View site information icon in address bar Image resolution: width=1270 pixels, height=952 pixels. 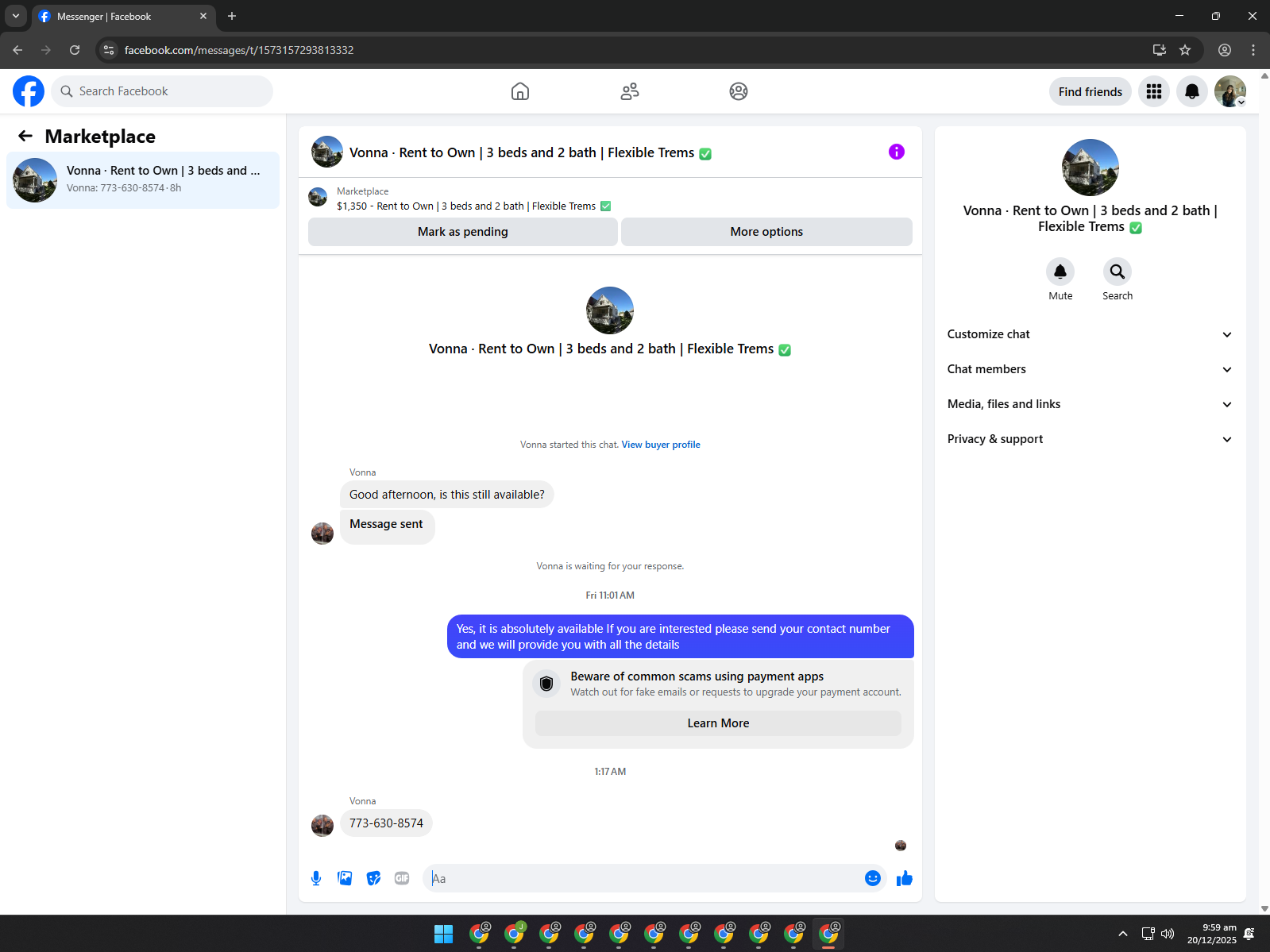[109, 50]
